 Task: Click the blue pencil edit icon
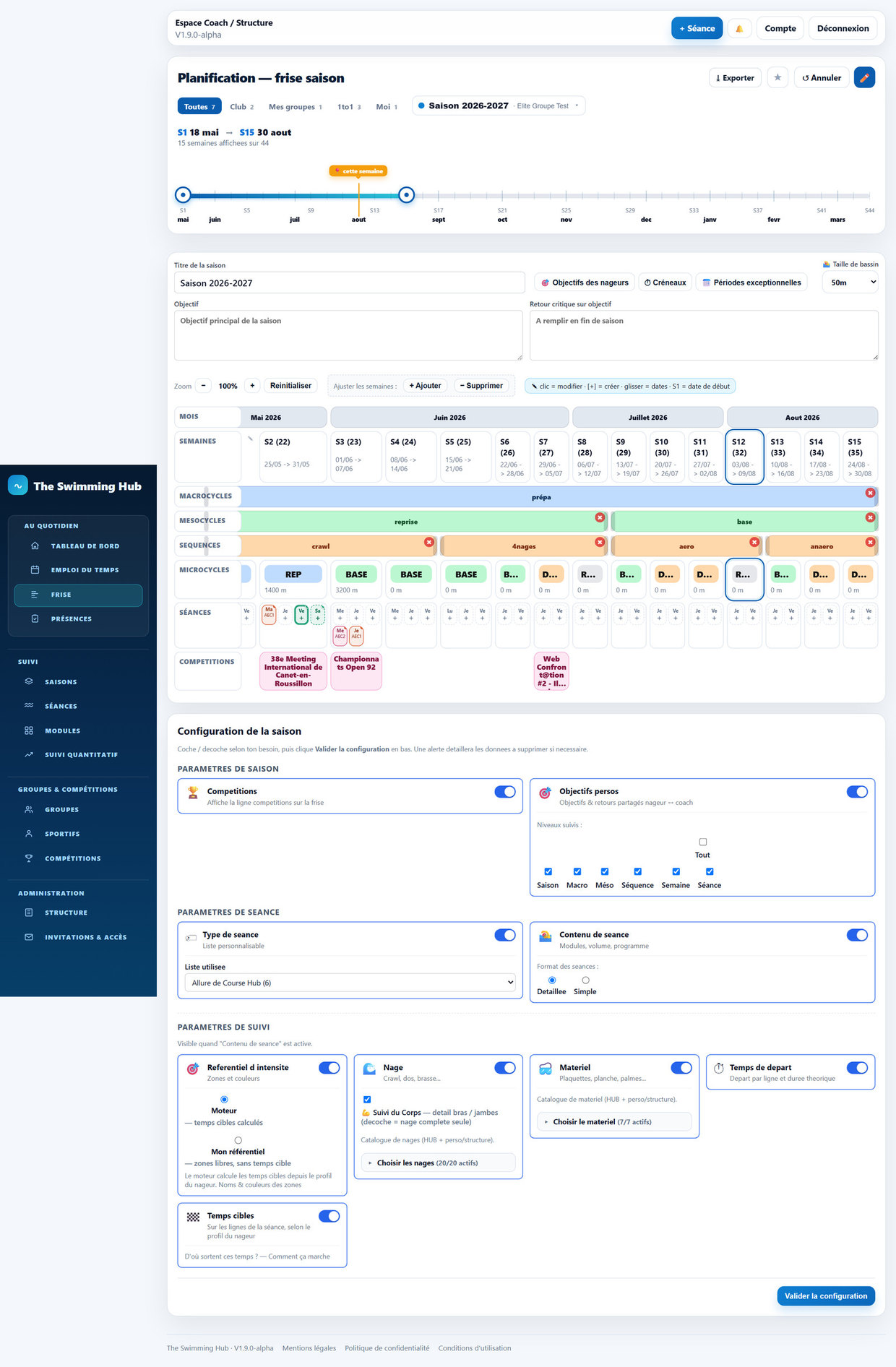point(864,77)
